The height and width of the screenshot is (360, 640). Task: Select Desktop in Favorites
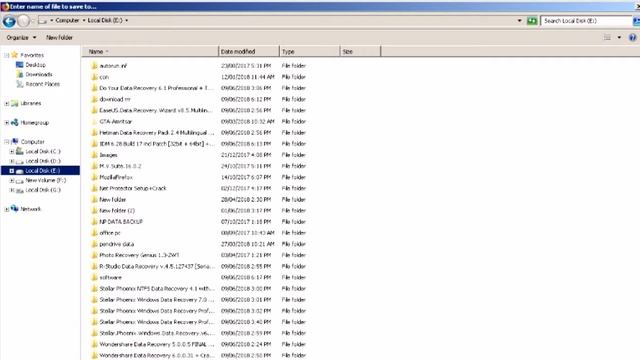[36, 65]
